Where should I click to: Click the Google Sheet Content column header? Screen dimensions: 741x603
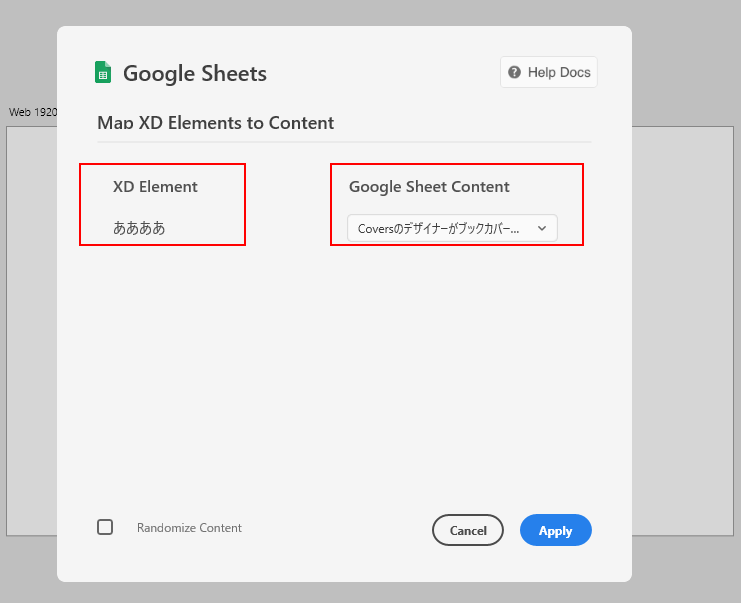tap(429, 186)
